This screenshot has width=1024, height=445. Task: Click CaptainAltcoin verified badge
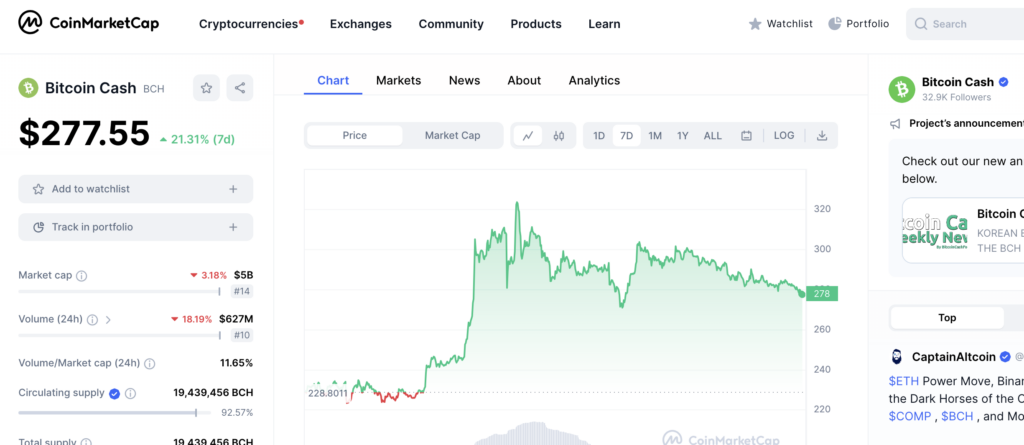point(1006,357)
